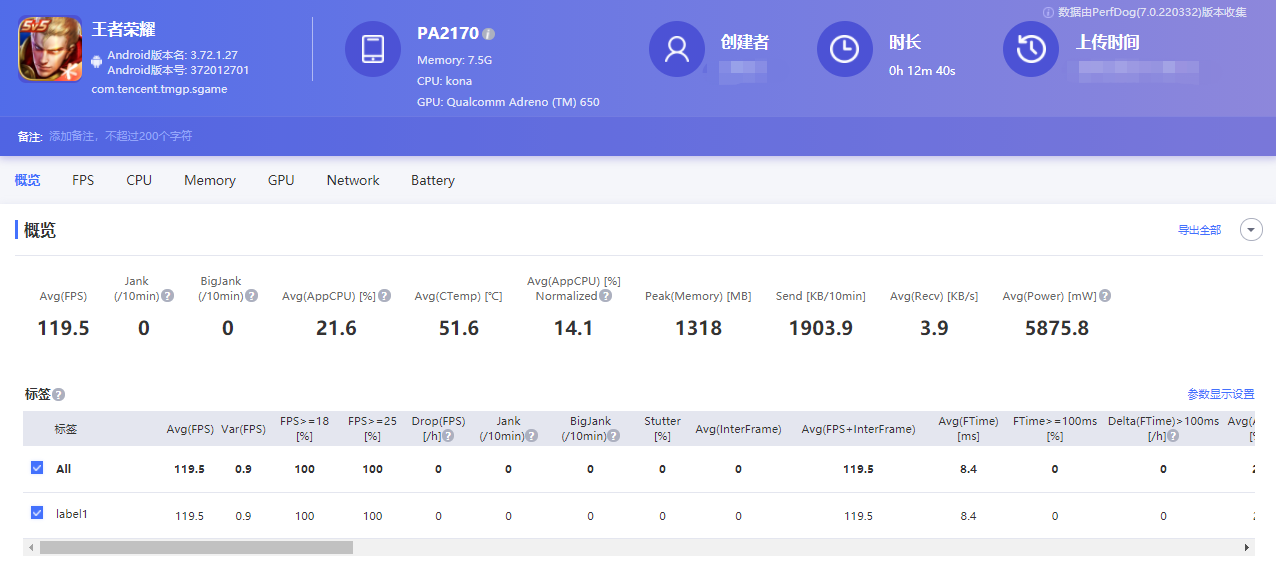Click help icon in Drop(FPS) column header
The width and height of the screenshot is (1276, 566).
click(x=448, y=436)
